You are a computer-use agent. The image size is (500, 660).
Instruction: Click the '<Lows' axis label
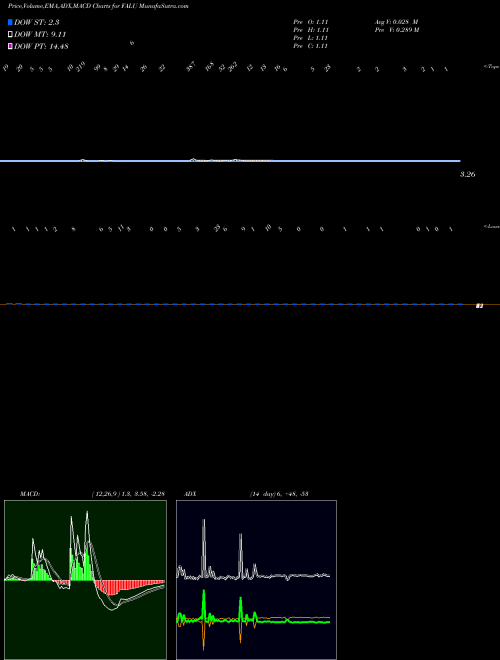pyautogui.click(x=492, y=227)
